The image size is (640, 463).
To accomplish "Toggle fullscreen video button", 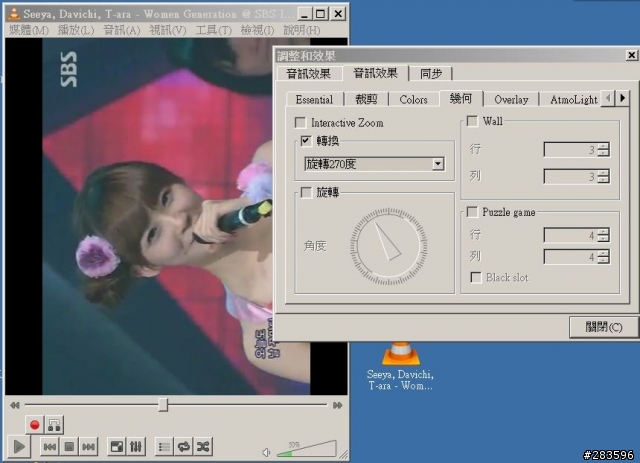I will (117, 447).
